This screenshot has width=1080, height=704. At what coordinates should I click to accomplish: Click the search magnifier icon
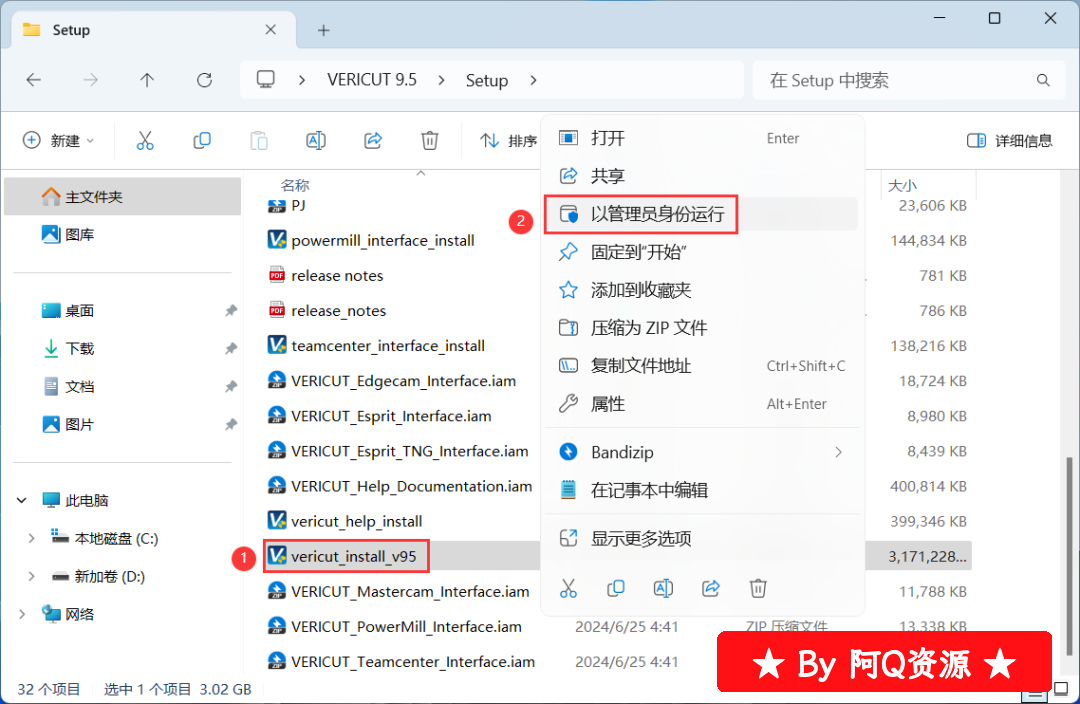tap(1043, 81)
